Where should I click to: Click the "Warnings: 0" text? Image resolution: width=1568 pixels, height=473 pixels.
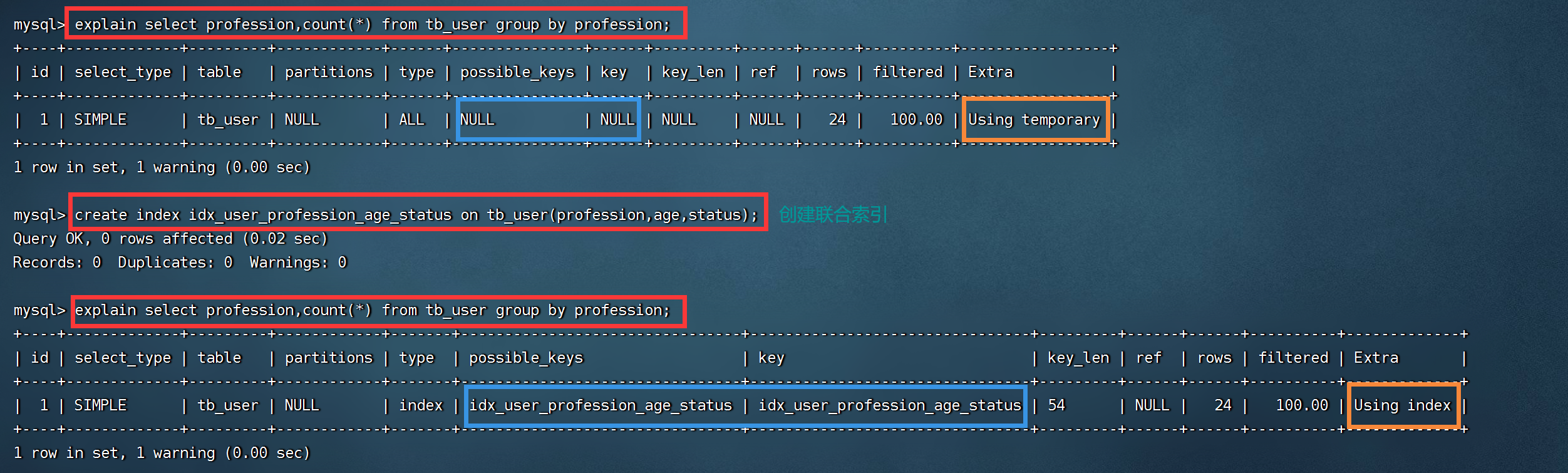click(298, 262)
